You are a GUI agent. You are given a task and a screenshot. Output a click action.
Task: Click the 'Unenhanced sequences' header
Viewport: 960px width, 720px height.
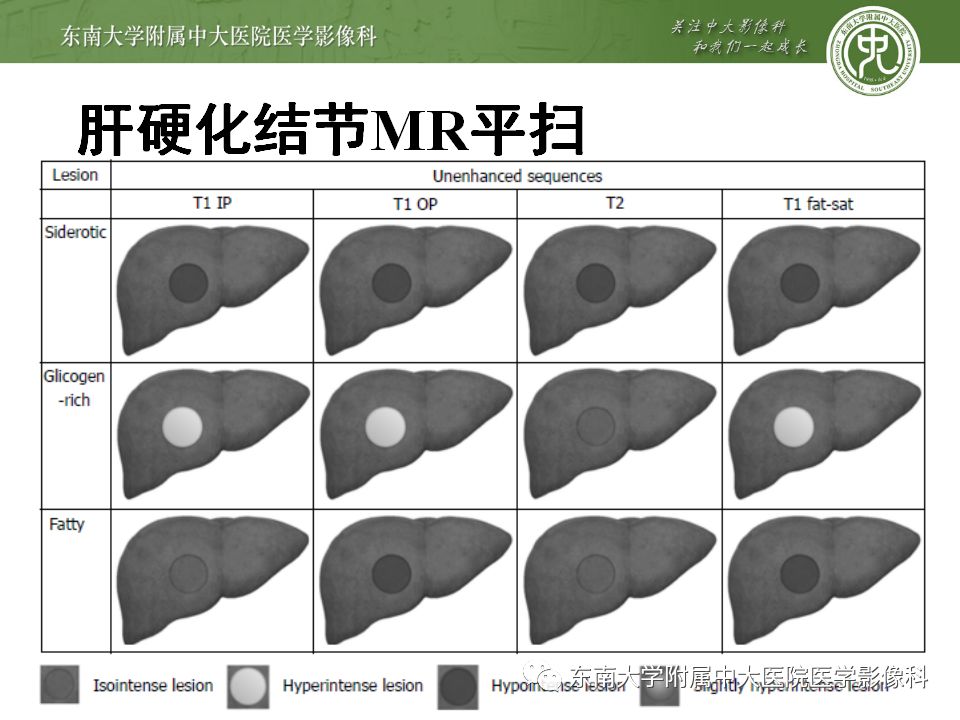tap(517, 176)
